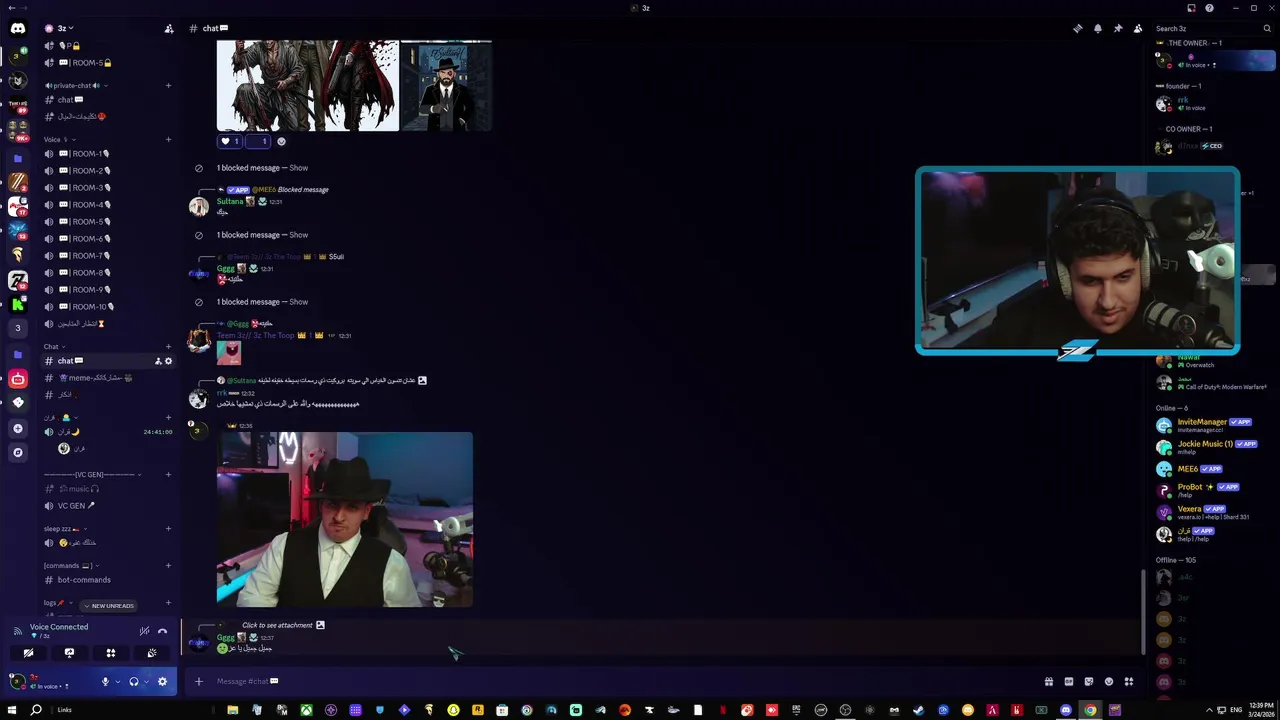Open the meme channel
Viewport: 1280px width, 720px height.
[108, 377]
